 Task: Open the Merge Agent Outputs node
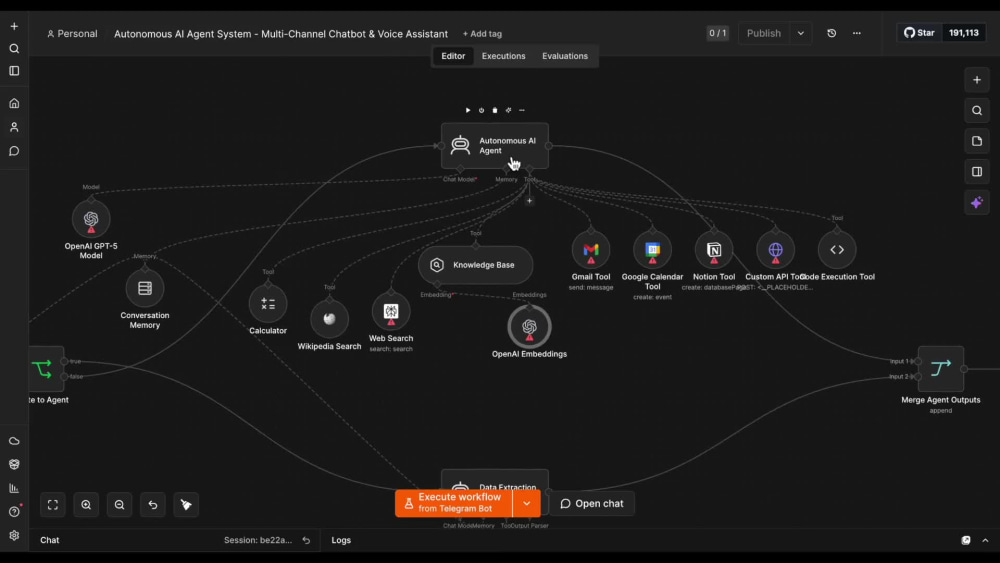[941, 369]
